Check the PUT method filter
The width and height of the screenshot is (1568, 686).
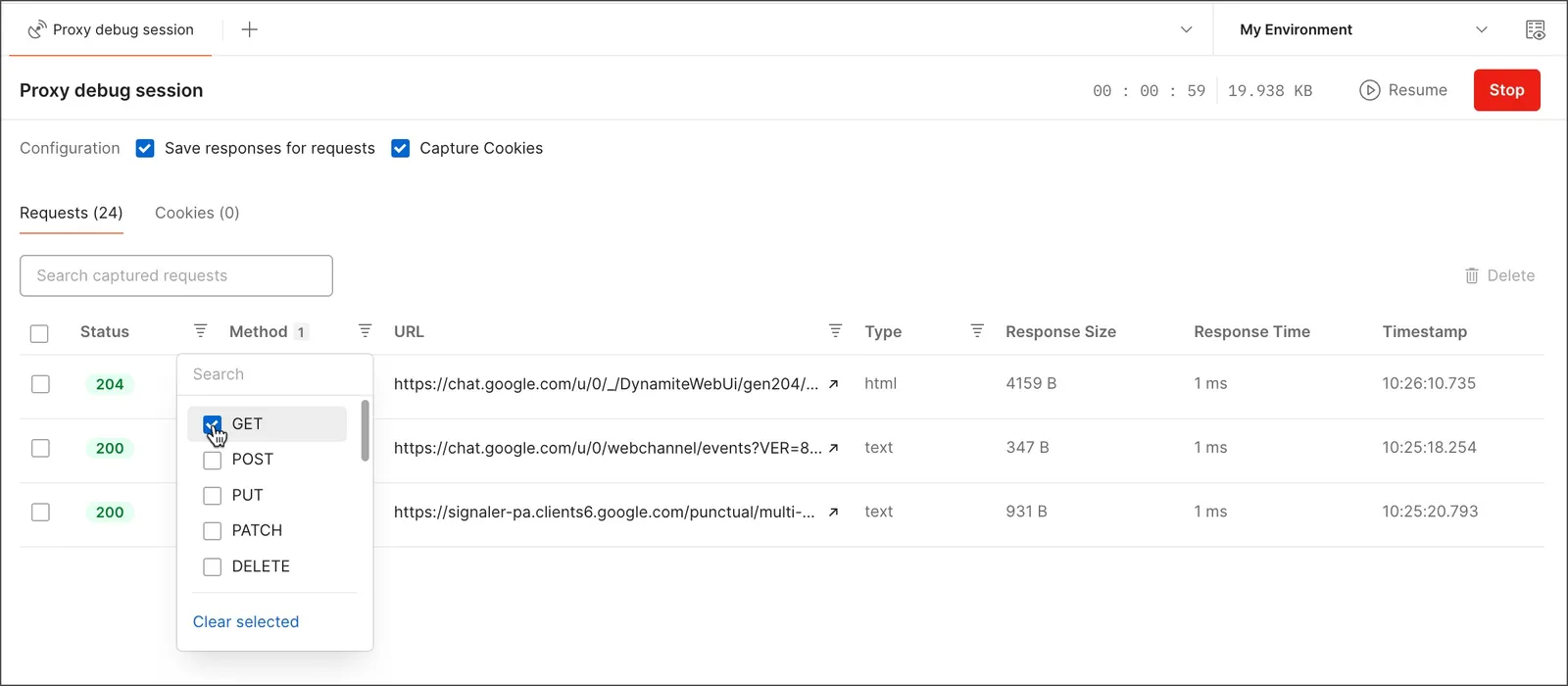(212, 496)
